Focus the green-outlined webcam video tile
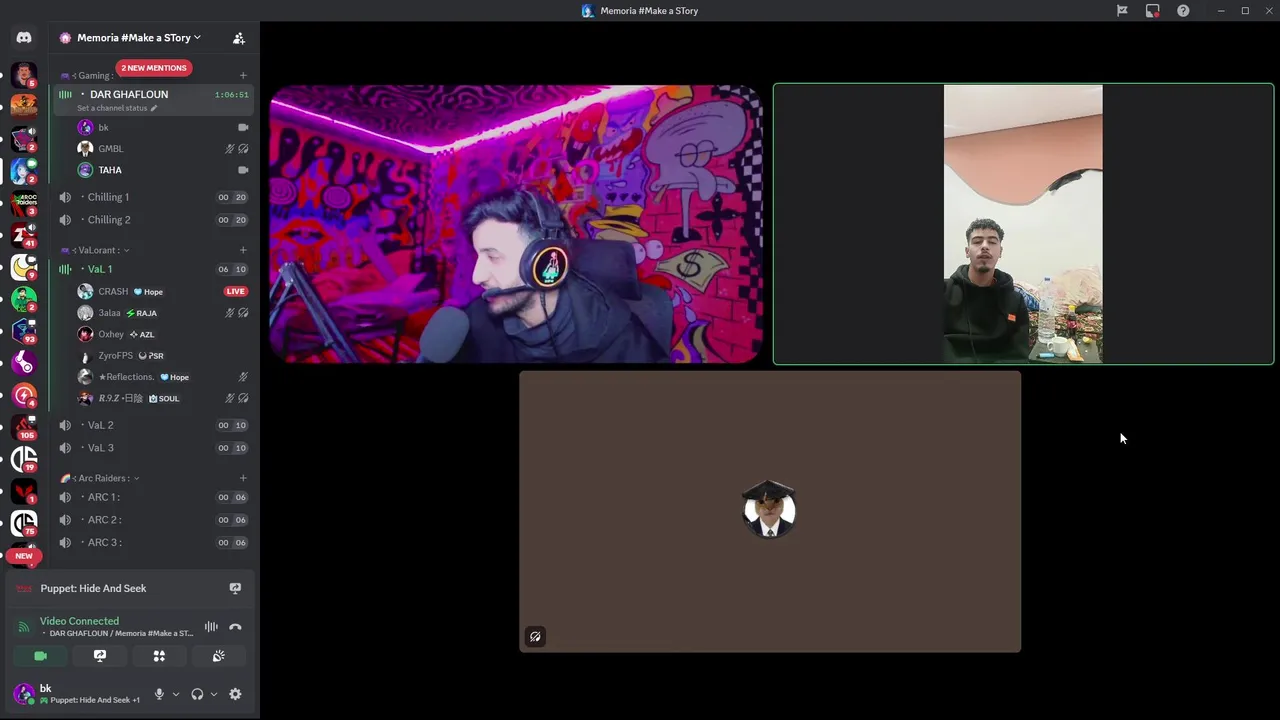Viewport: 1280px width, 720px height. [x=1023, y=224]
